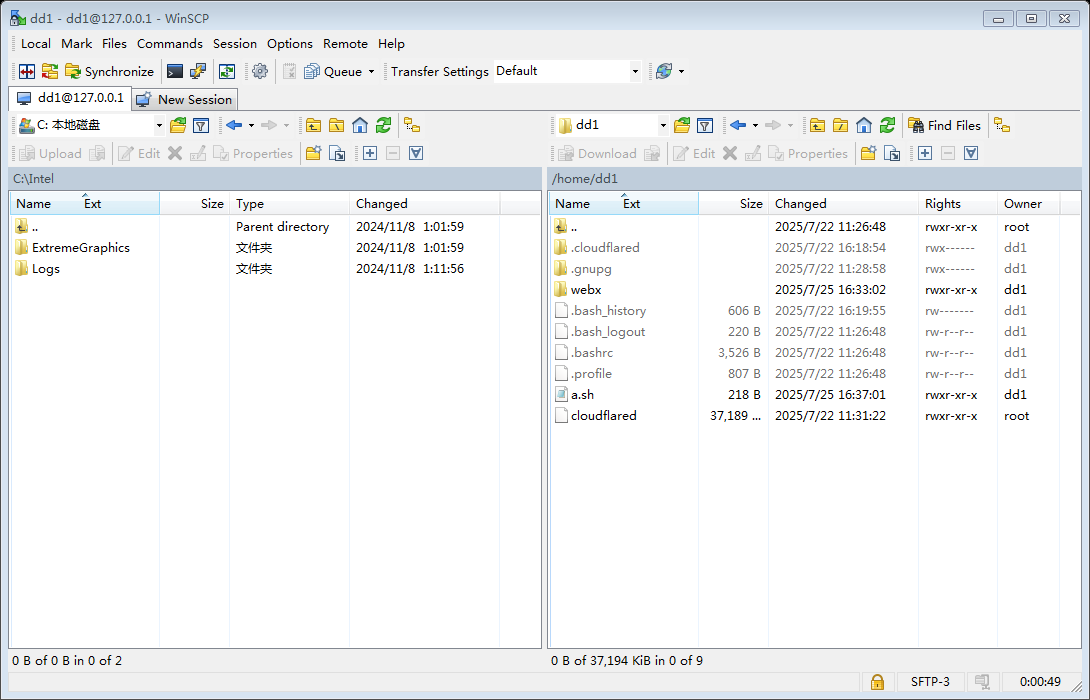Open the Commands menu
The image size is (1090, 700).
tap(169, 43)
